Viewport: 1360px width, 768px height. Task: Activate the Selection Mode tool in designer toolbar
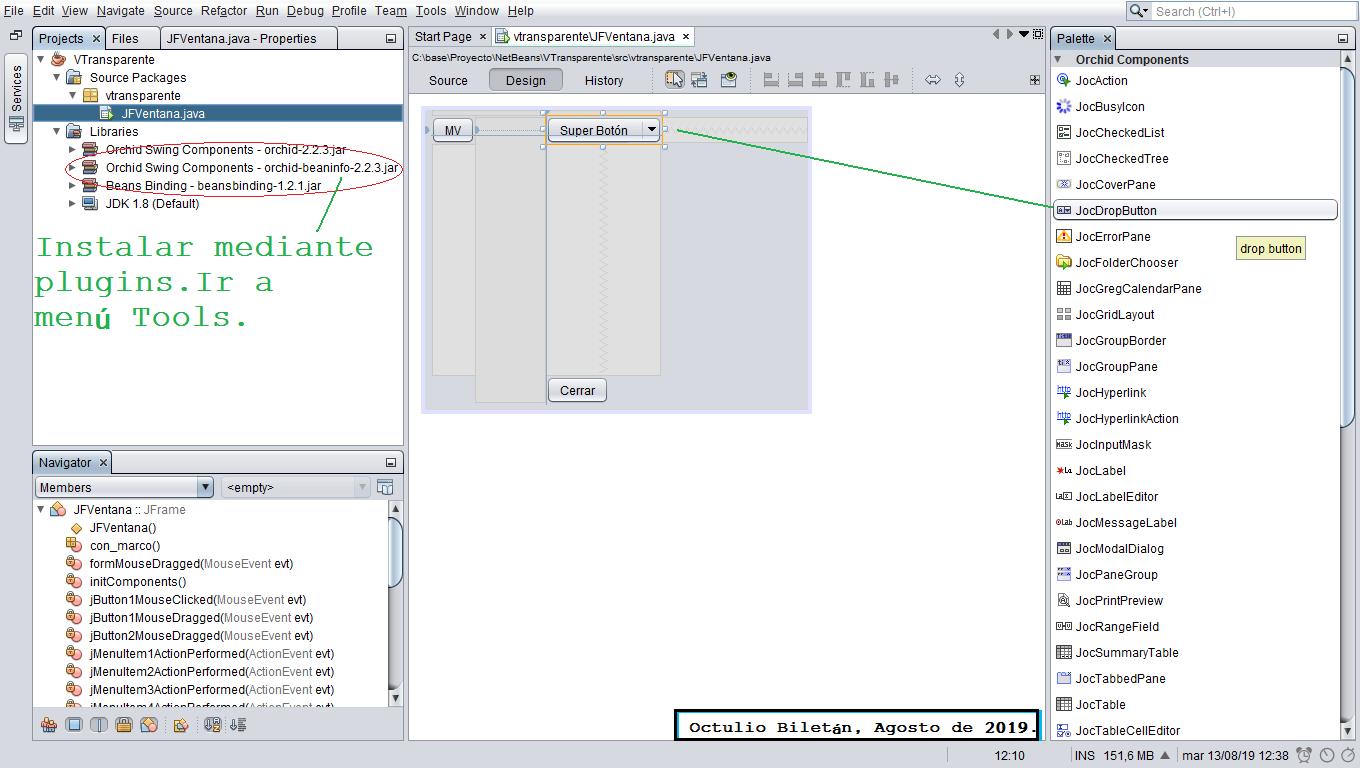675,80
